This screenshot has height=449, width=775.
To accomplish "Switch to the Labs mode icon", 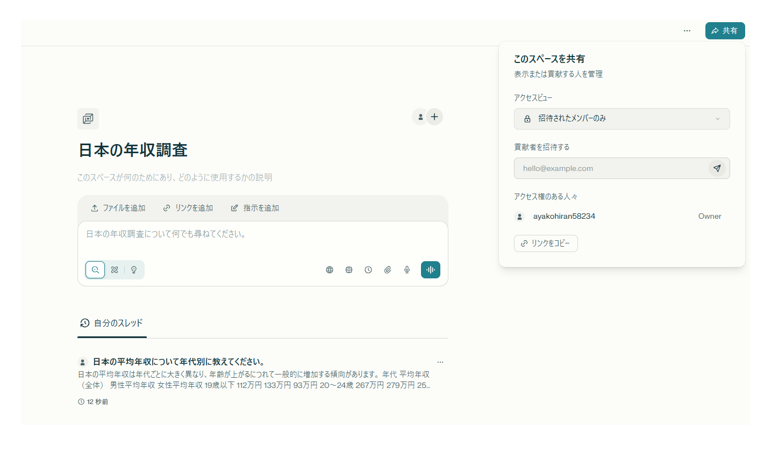I will click(115, 270).
